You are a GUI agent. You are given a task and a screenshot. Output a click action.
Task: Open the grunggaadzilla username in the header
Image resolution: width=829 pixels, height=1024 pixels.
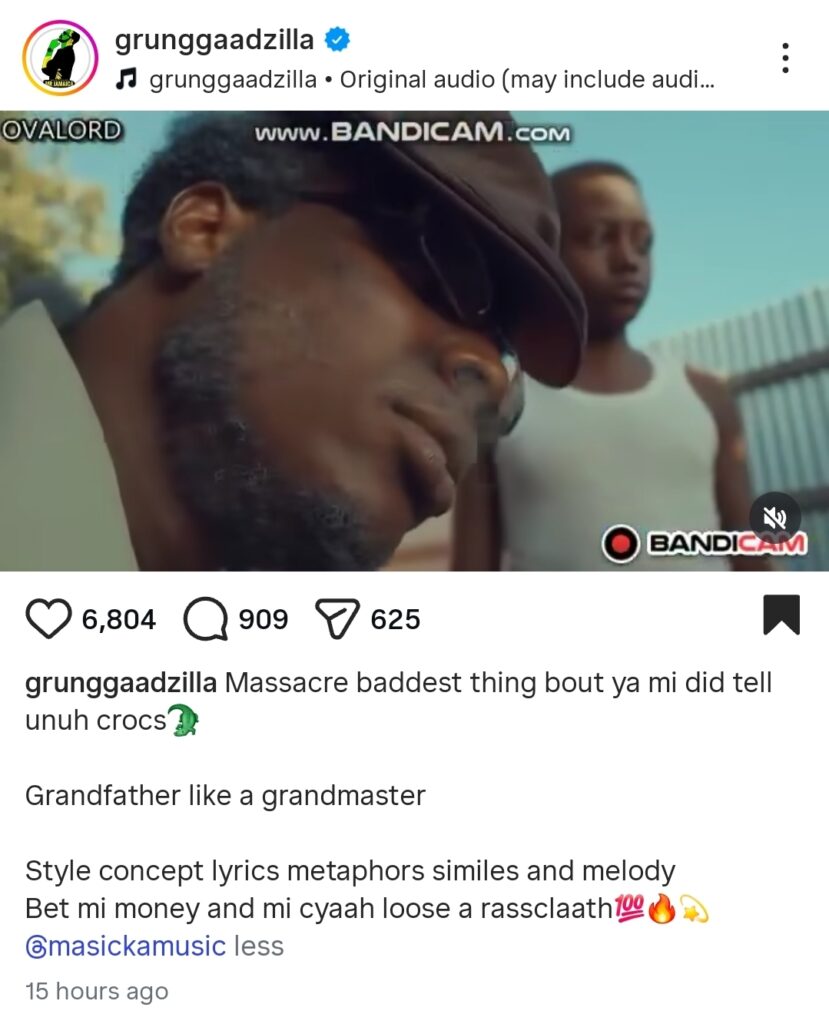coord(214,39)
